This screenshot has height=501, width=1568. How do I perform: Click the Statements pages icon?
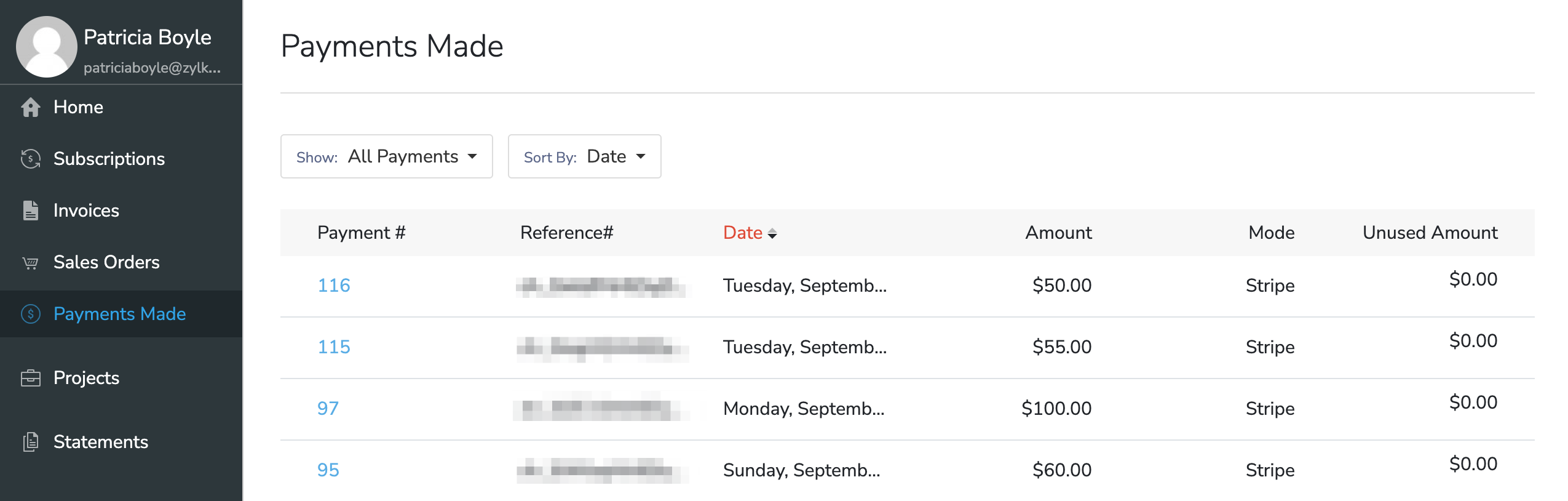[30, 442]
